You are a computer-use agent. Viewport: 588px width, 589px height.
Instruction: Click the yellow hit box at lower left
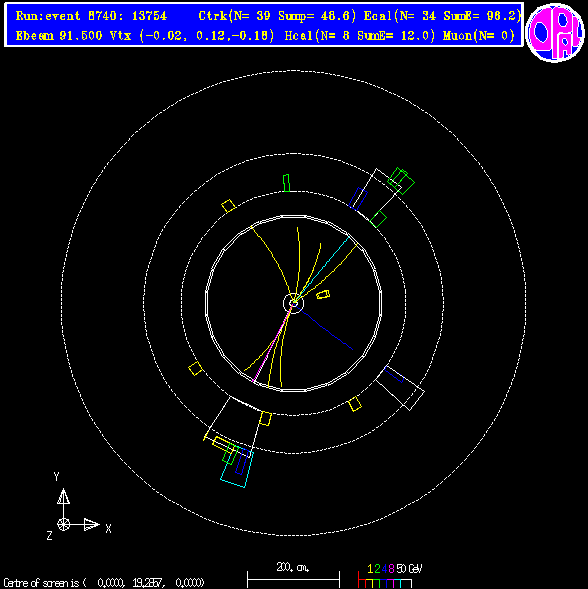195,369
